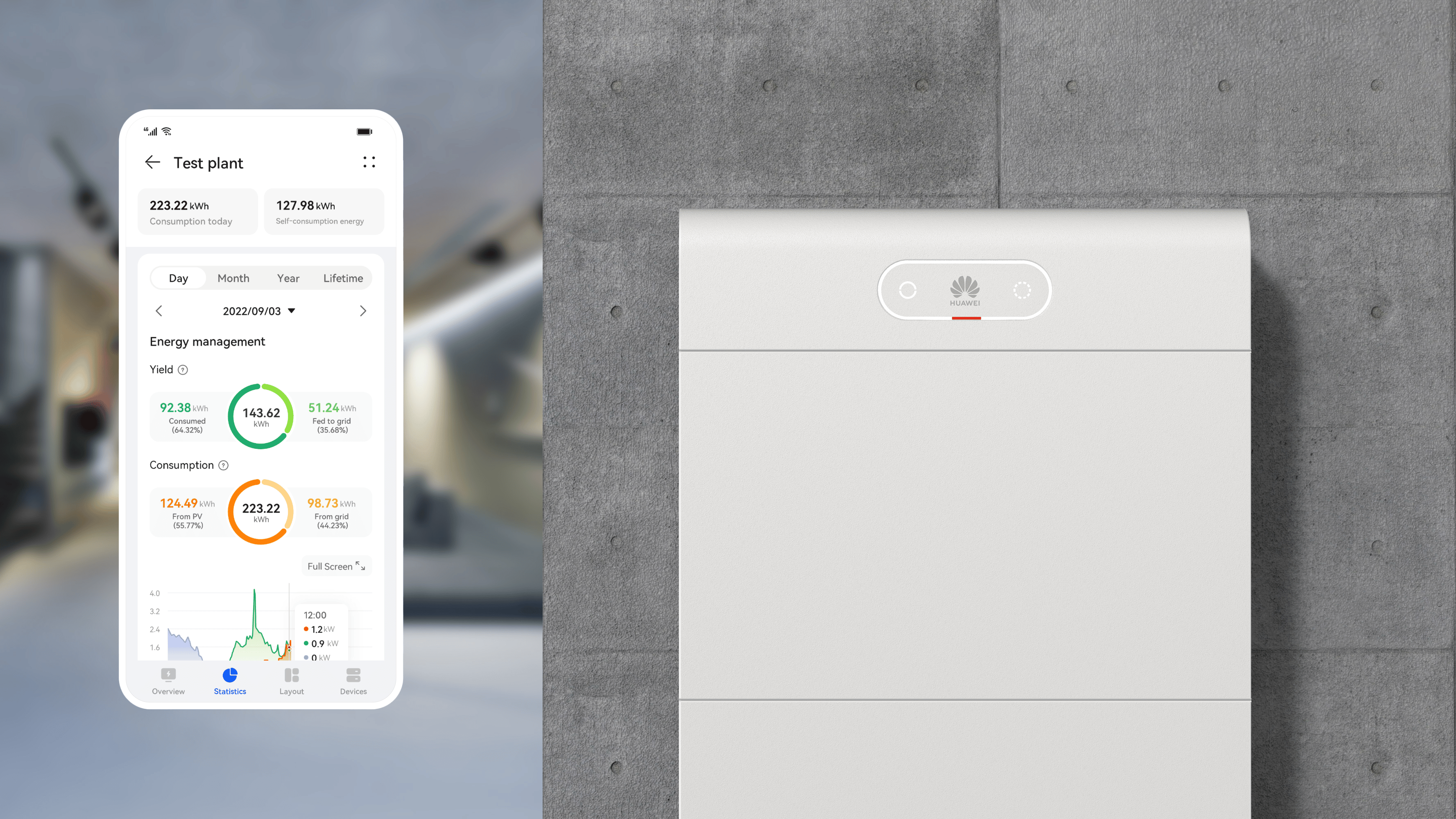The width and height of the screenshot is (1456, 819).
Task: Tap the back arrow navigation icon
Action: click(151, 162)
